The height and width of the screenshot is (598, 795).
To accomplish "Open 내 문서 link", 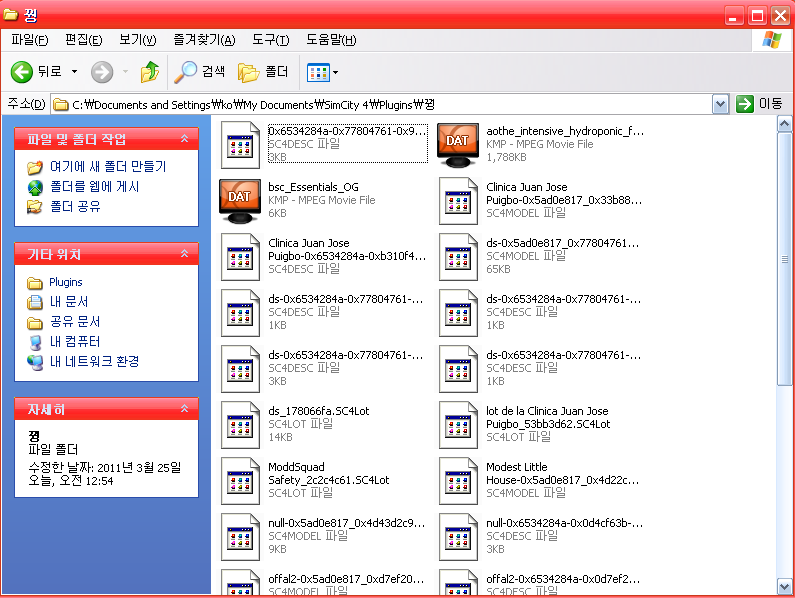I will [68, 302].
